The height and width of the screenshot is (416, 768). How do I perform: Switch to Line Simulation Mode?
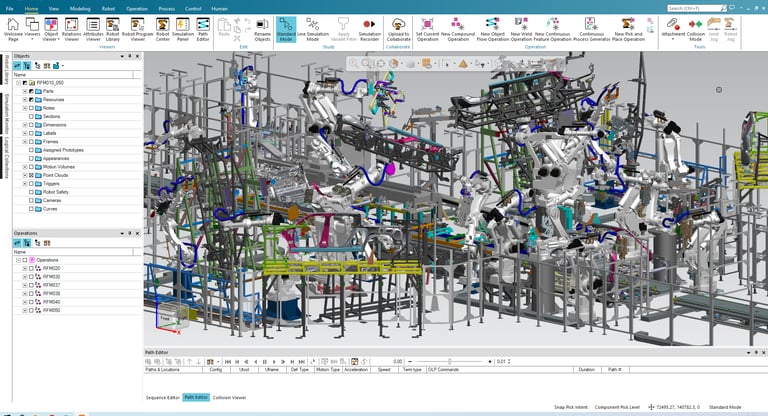pos(312,29)
